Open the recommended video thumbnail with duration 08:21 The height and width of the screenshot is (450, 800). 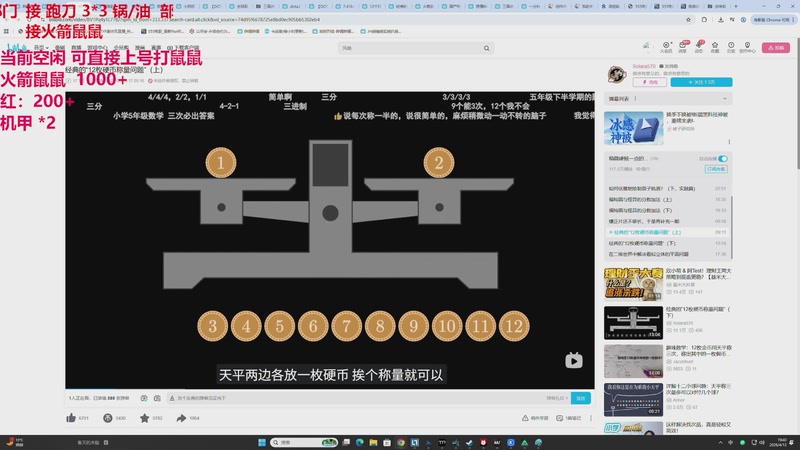point(633,400)
